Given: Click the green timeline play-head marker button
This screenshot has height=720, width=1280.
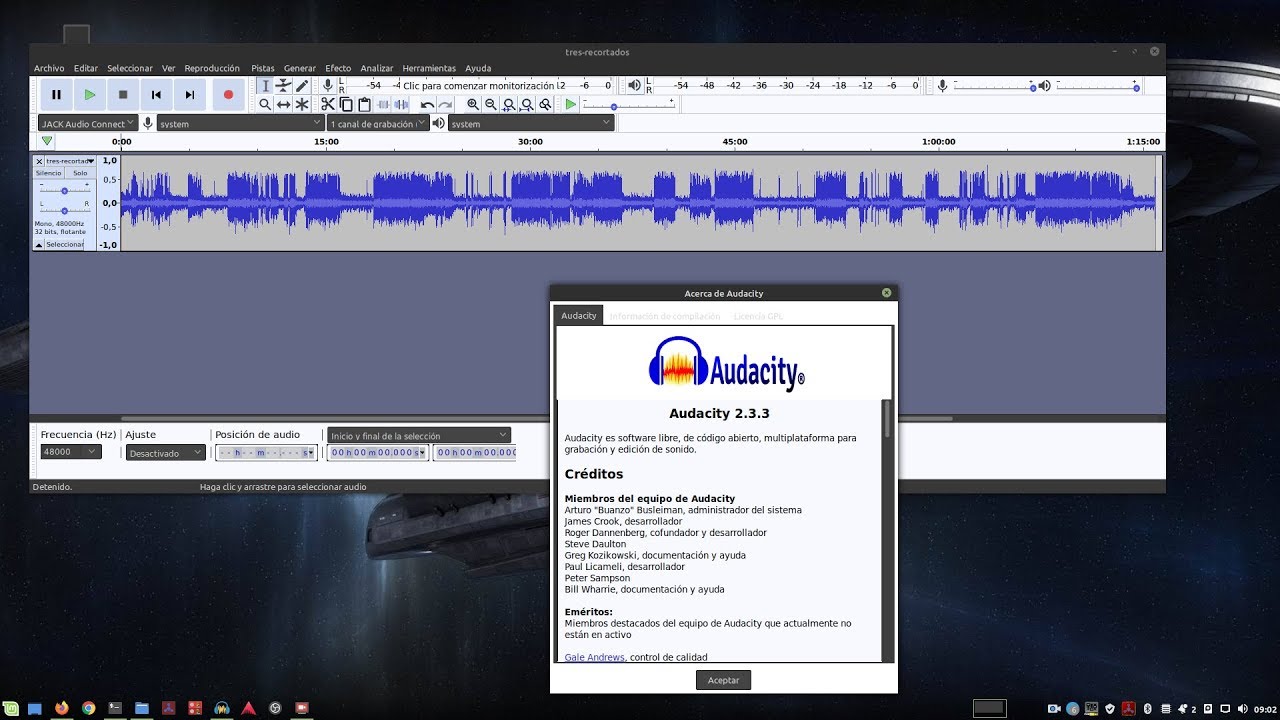Looking at the screenshot, I should pos(46,141).
